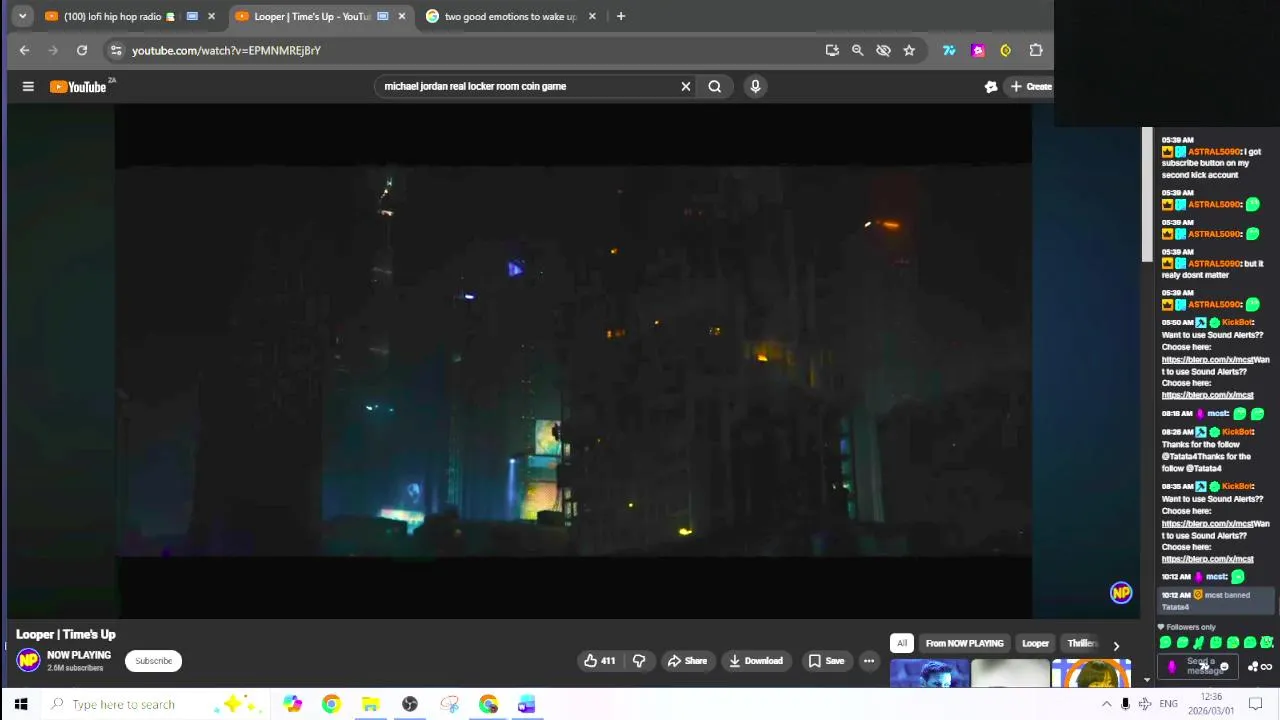This screenshot has height=720, width=1280.
Task: Click the NP channel watermark on video
Action: 1121,593
